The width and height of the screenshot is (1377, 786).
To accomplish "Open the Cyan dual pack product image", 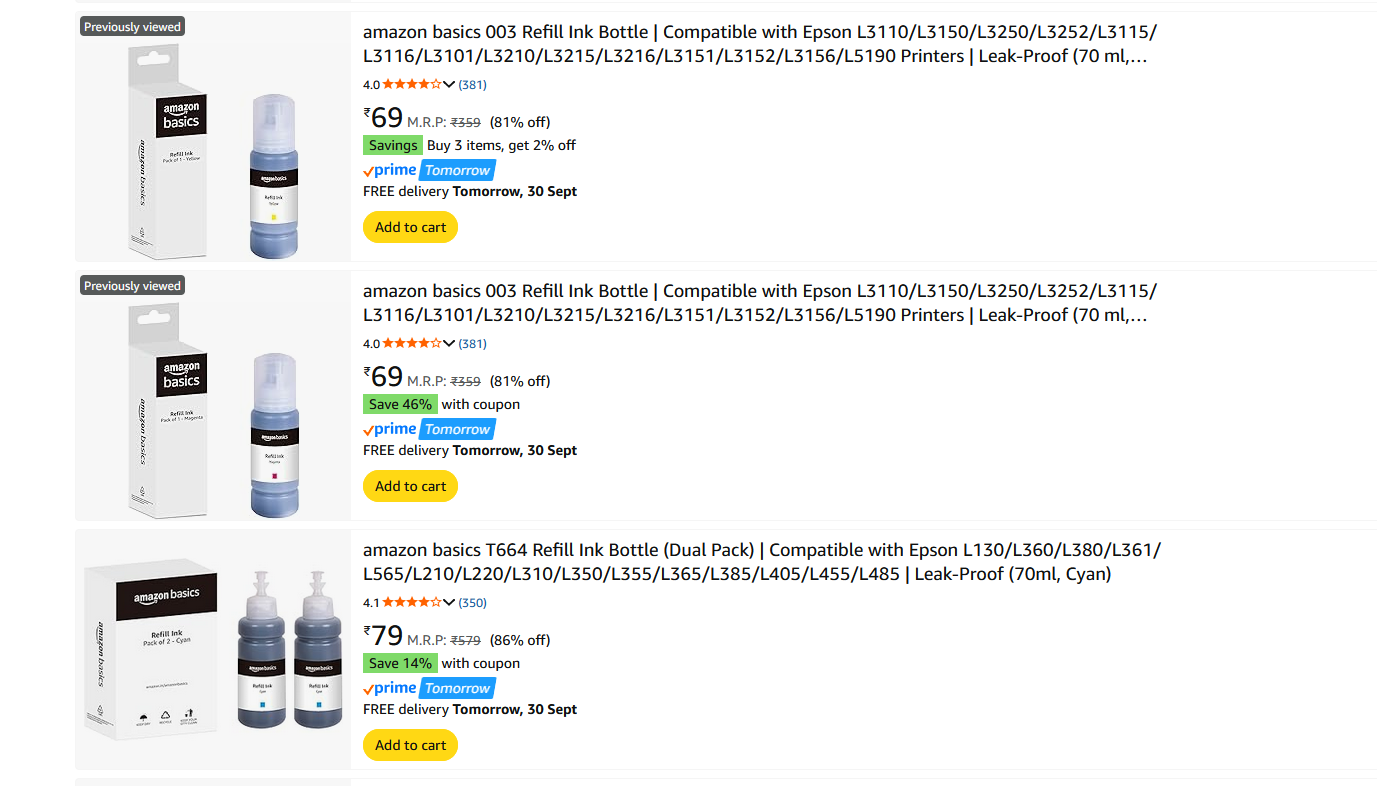I will coord(213,651).
